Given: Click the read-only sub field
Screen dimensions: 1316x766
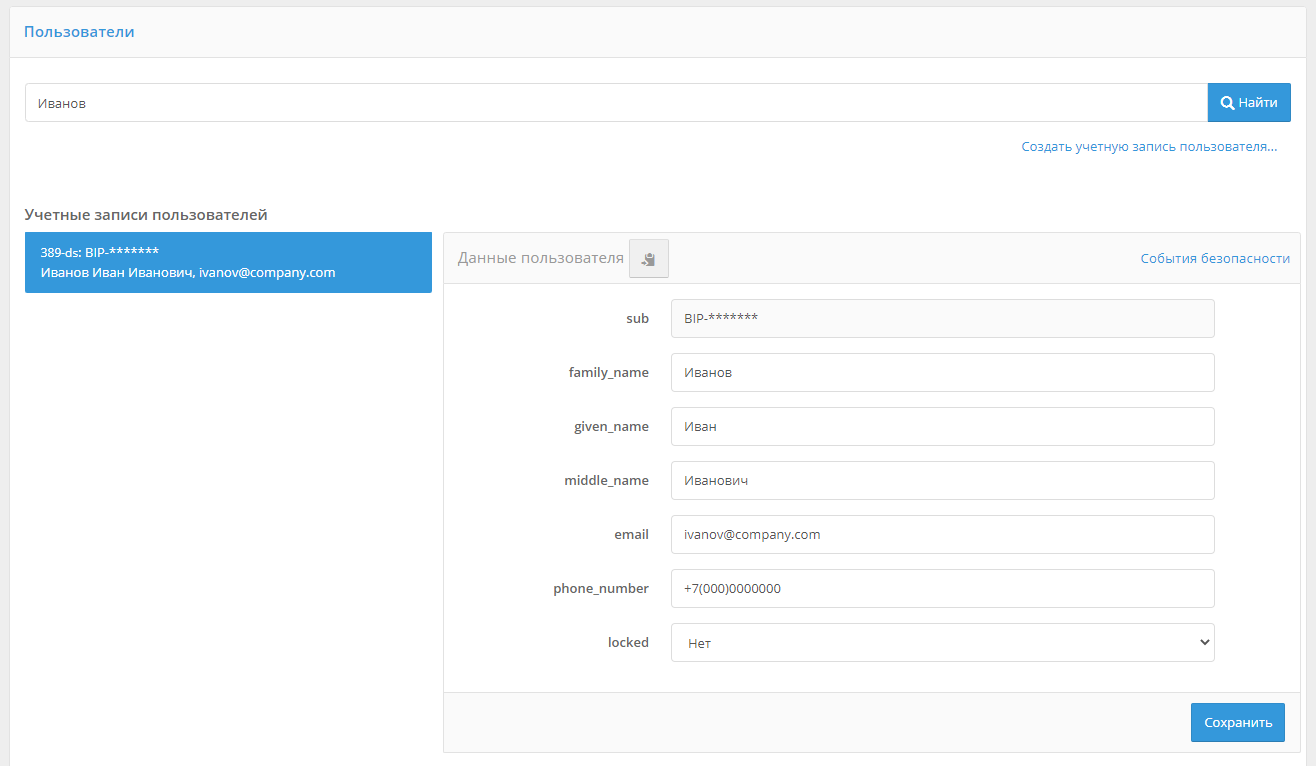Looking at the screenshot, I should point(942,319).
